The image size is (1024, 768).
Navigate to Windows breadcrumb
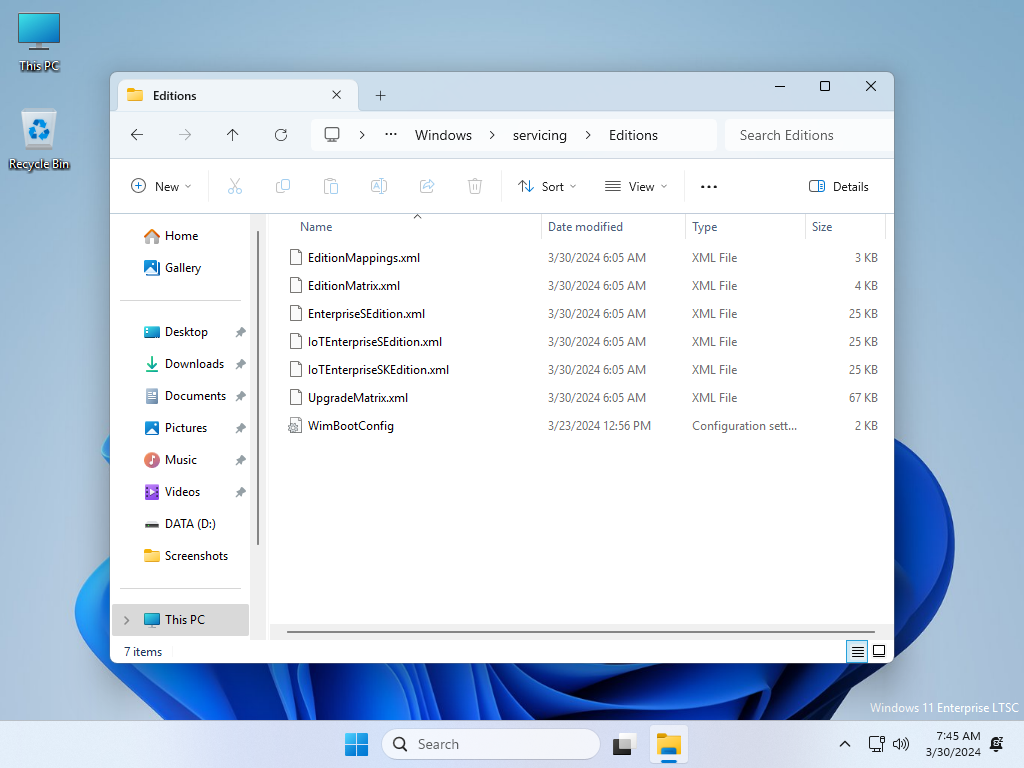pos(443,135)
